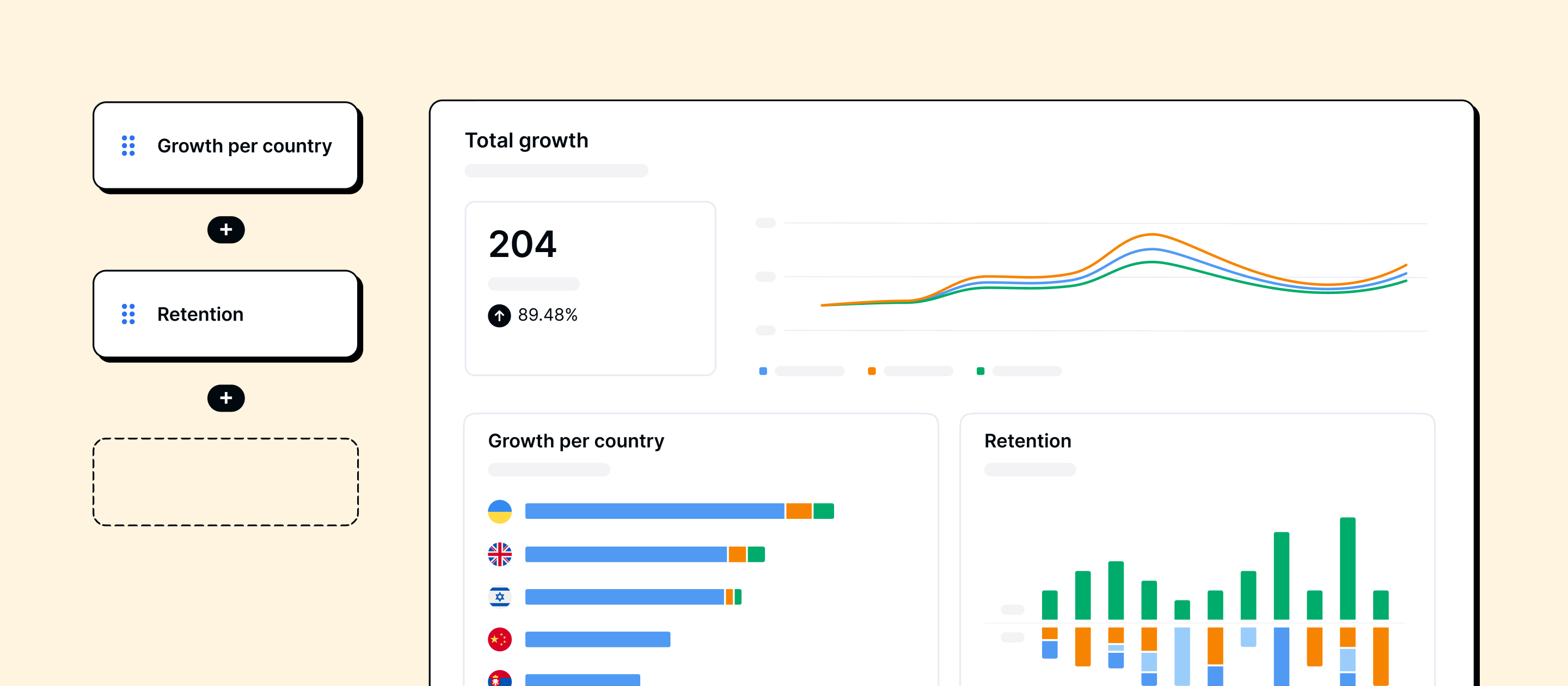Click the 204 total growth number
This screenshot has height=686, width=1568.
pos(522,244)
